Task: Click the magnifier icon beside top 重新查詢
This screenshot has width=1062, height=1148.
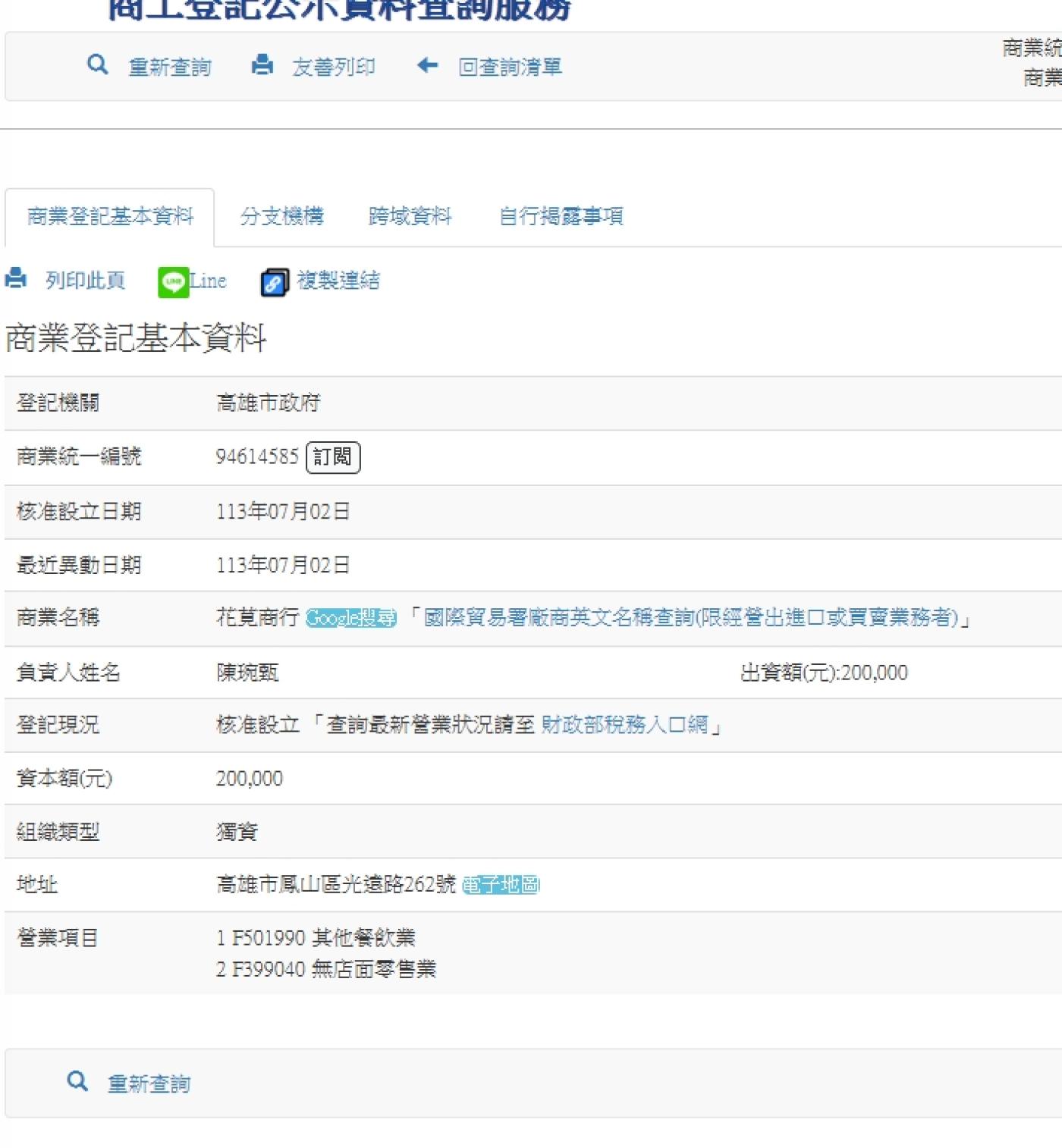Action: click(x=97, y=65)
